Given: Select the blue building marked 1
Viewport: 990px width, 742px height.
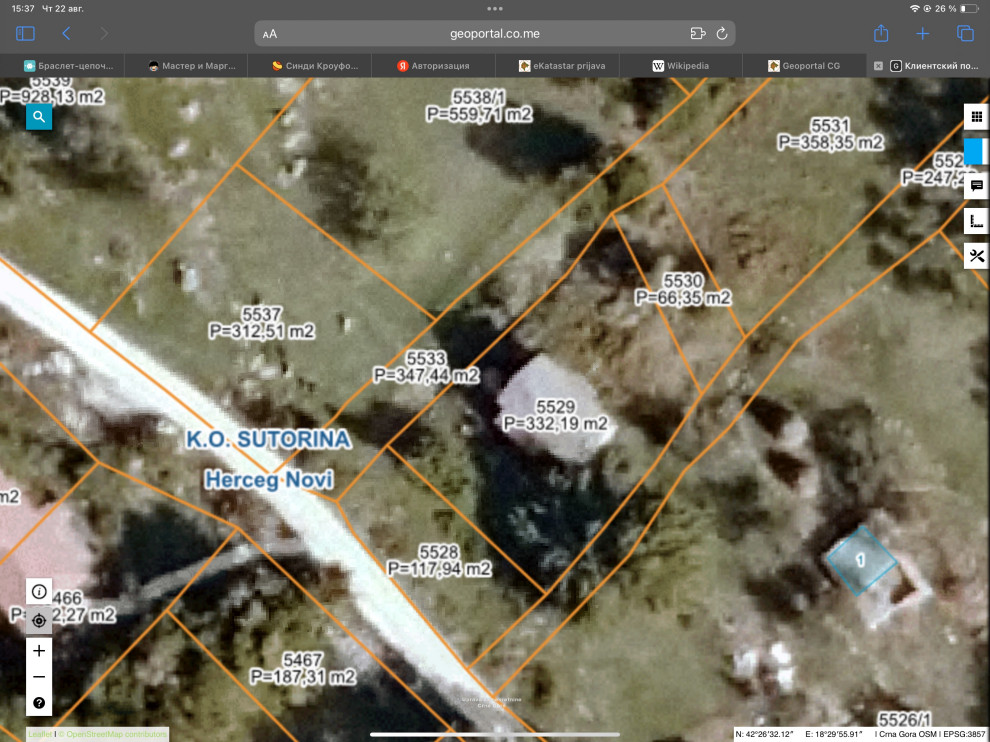Looking at the screenshot, I should [859, 560].
